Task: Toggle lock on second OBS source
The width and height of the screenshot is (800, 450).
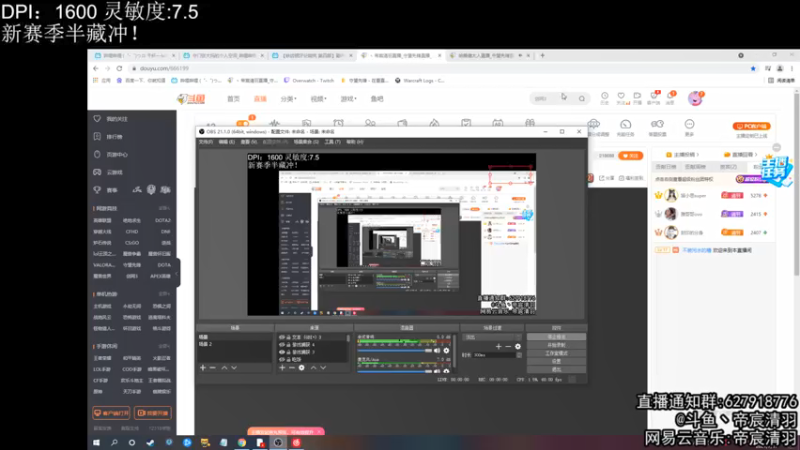Action: point(288,345)
